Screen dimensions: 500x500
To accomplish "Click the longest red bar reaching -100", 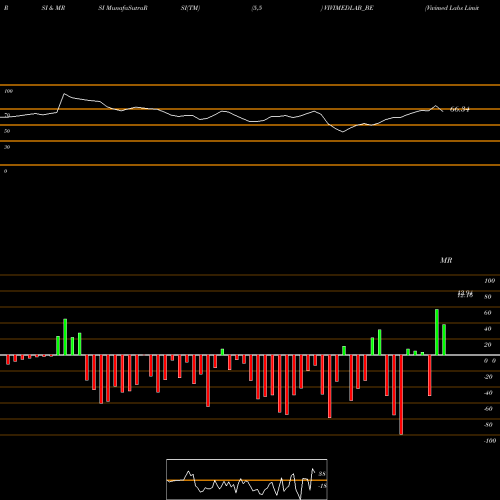I will [401, 395].
